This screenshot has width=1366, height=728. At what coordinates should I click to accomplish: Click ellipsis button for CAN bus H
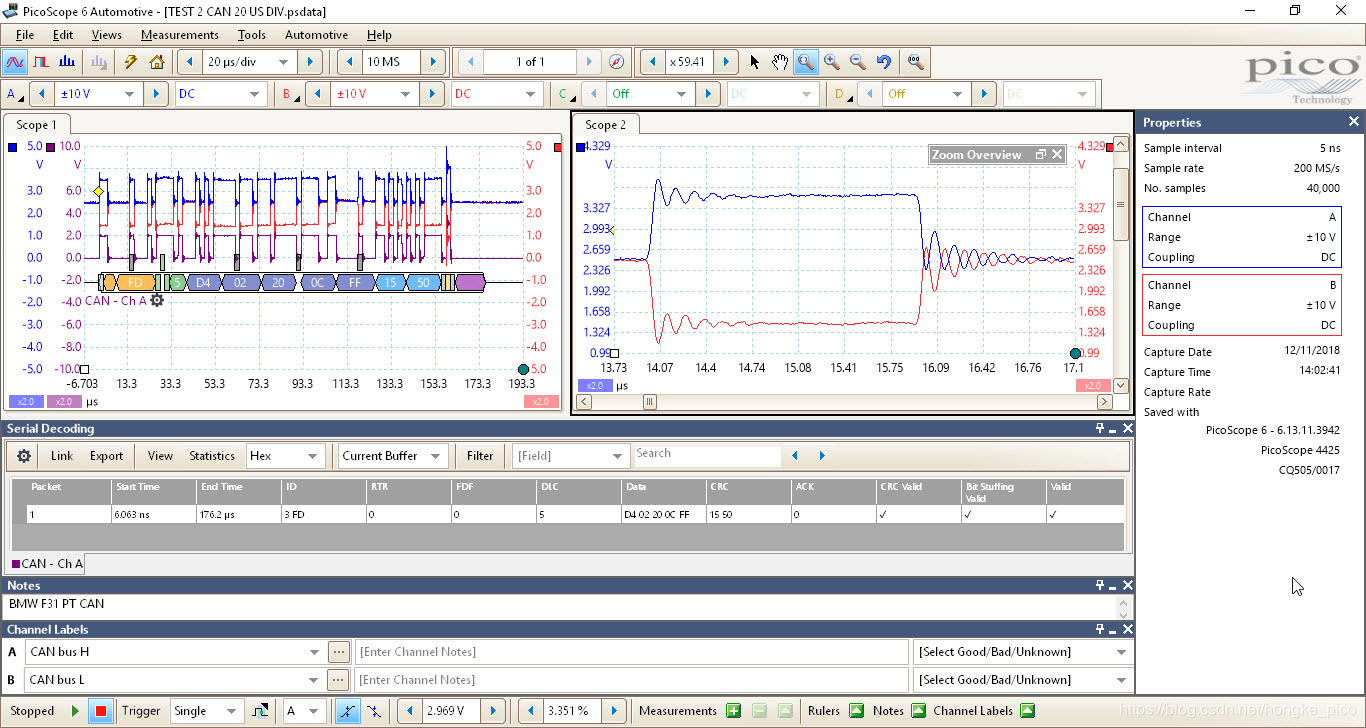tap(339, 652)
